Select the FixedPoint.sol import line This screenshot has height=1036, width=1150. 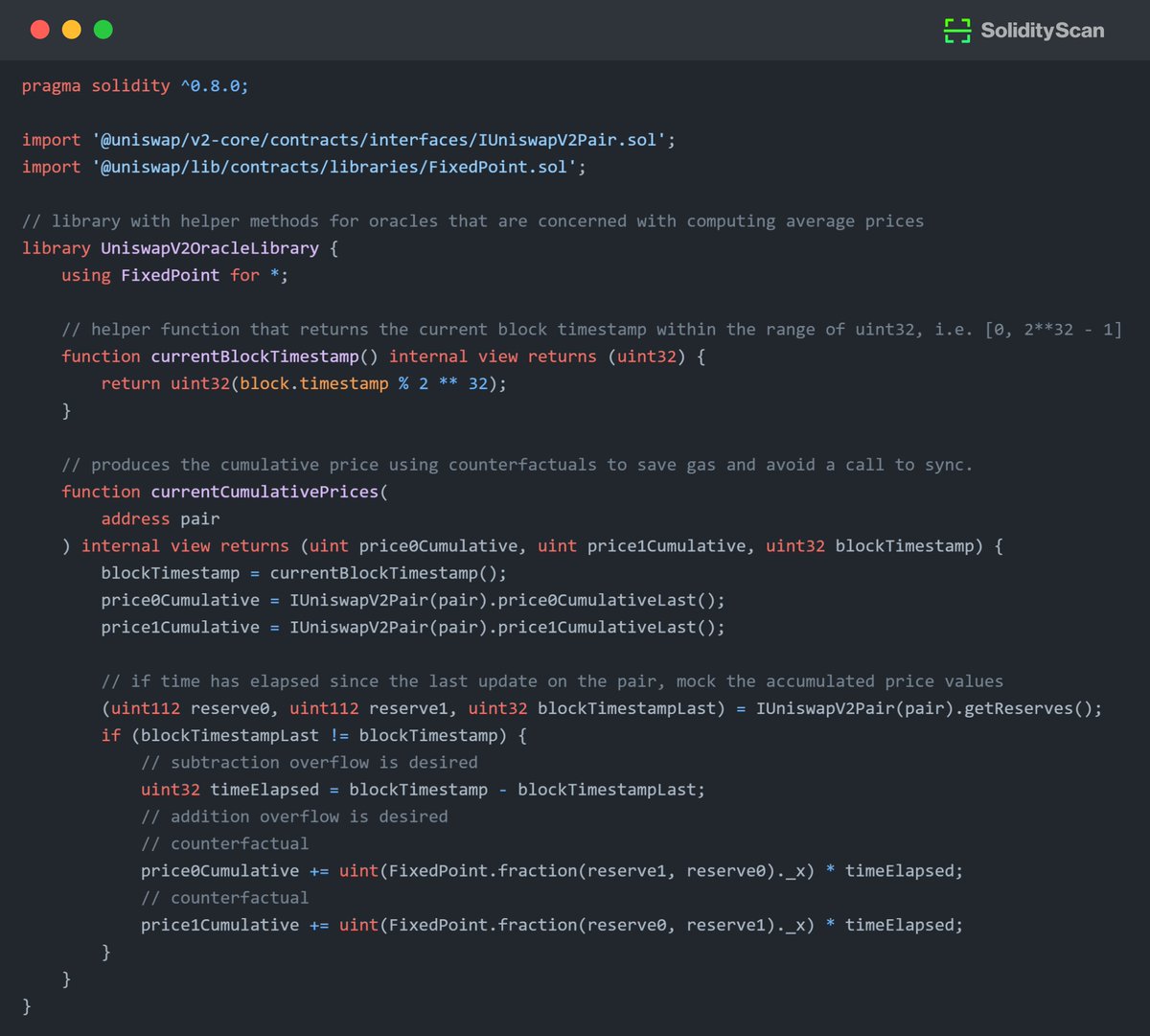[x=305, y=167]
